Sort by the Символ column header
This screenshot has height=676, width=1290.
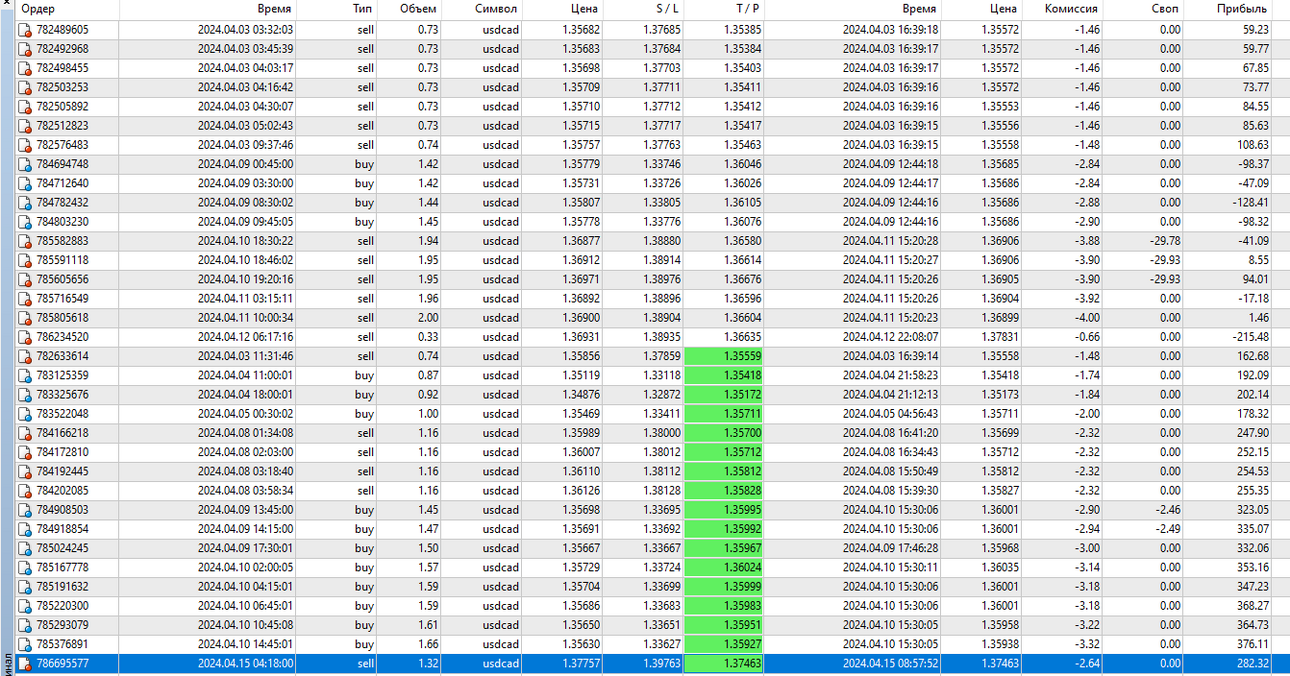pos(496,9)
